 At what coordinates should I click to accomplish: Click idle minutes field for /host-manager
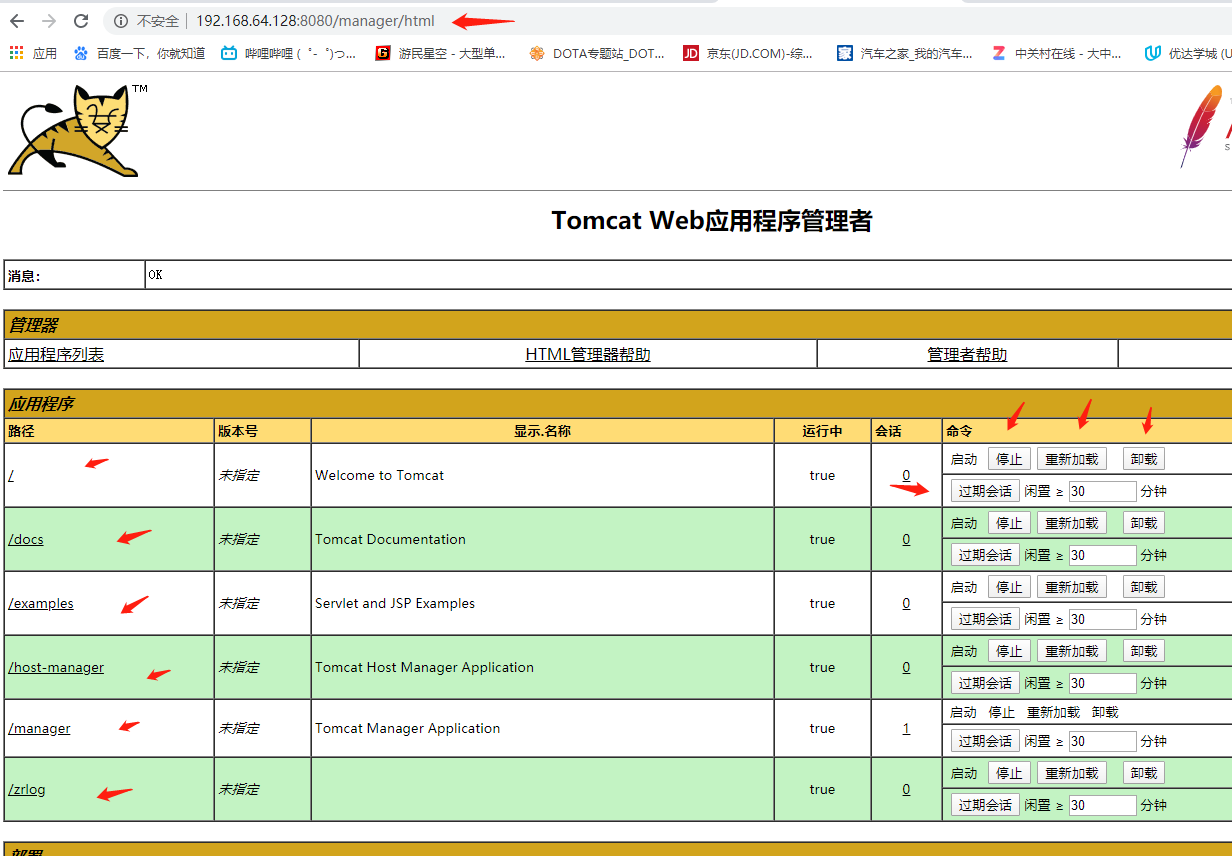(x=1103, y=683)
